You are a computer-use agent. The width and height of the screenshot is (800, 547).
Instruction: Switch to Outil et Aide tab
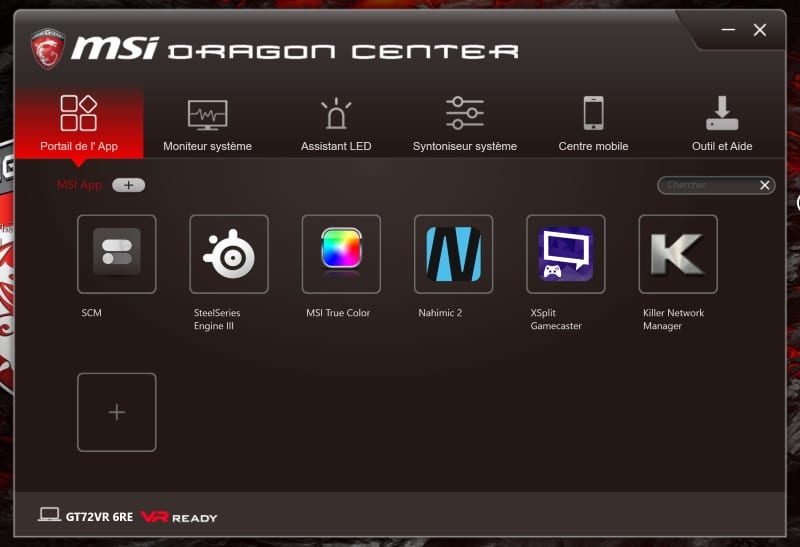(x=722, y=122)
